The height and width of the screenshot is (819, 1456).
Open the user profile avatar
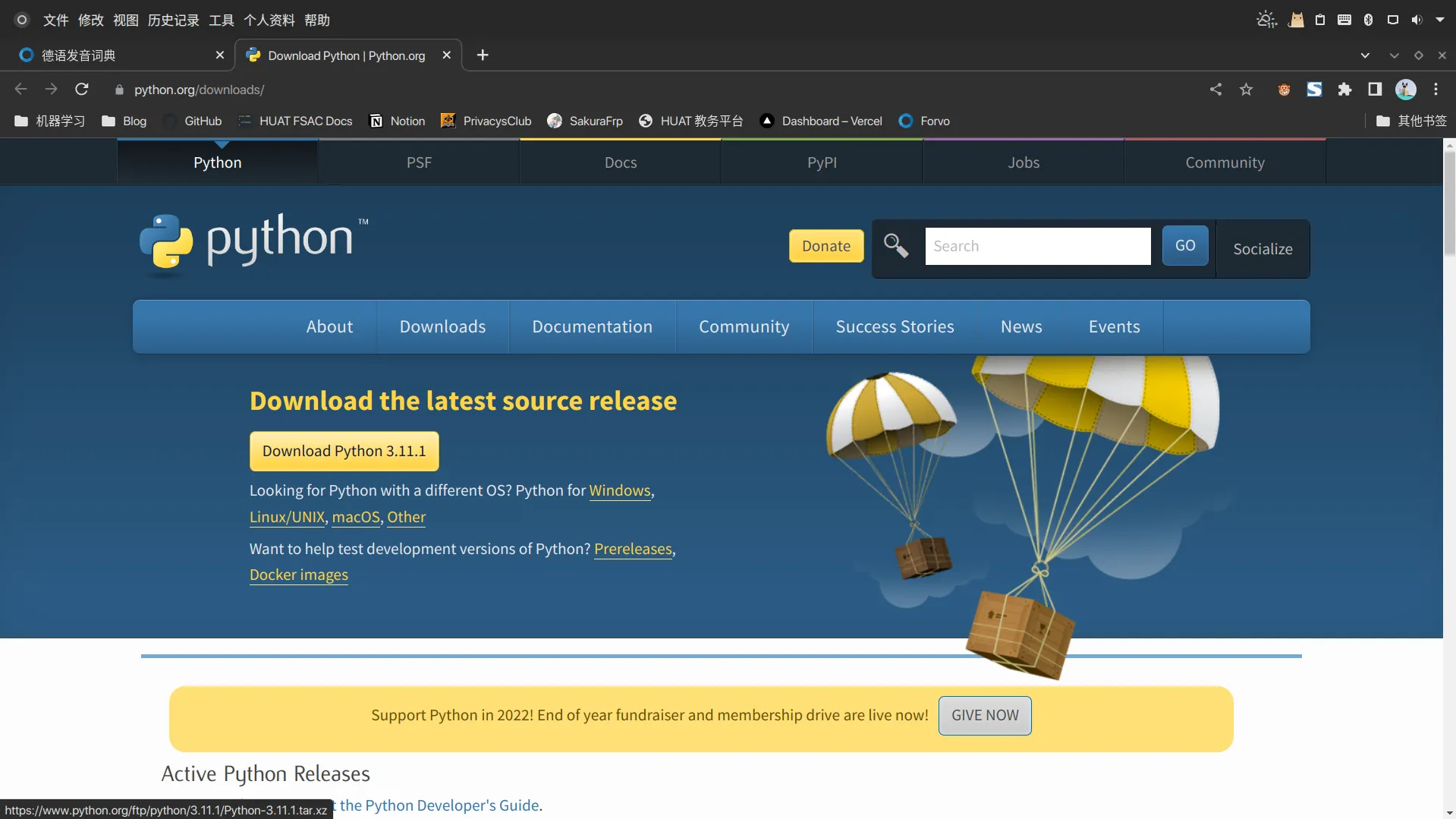1405,90
